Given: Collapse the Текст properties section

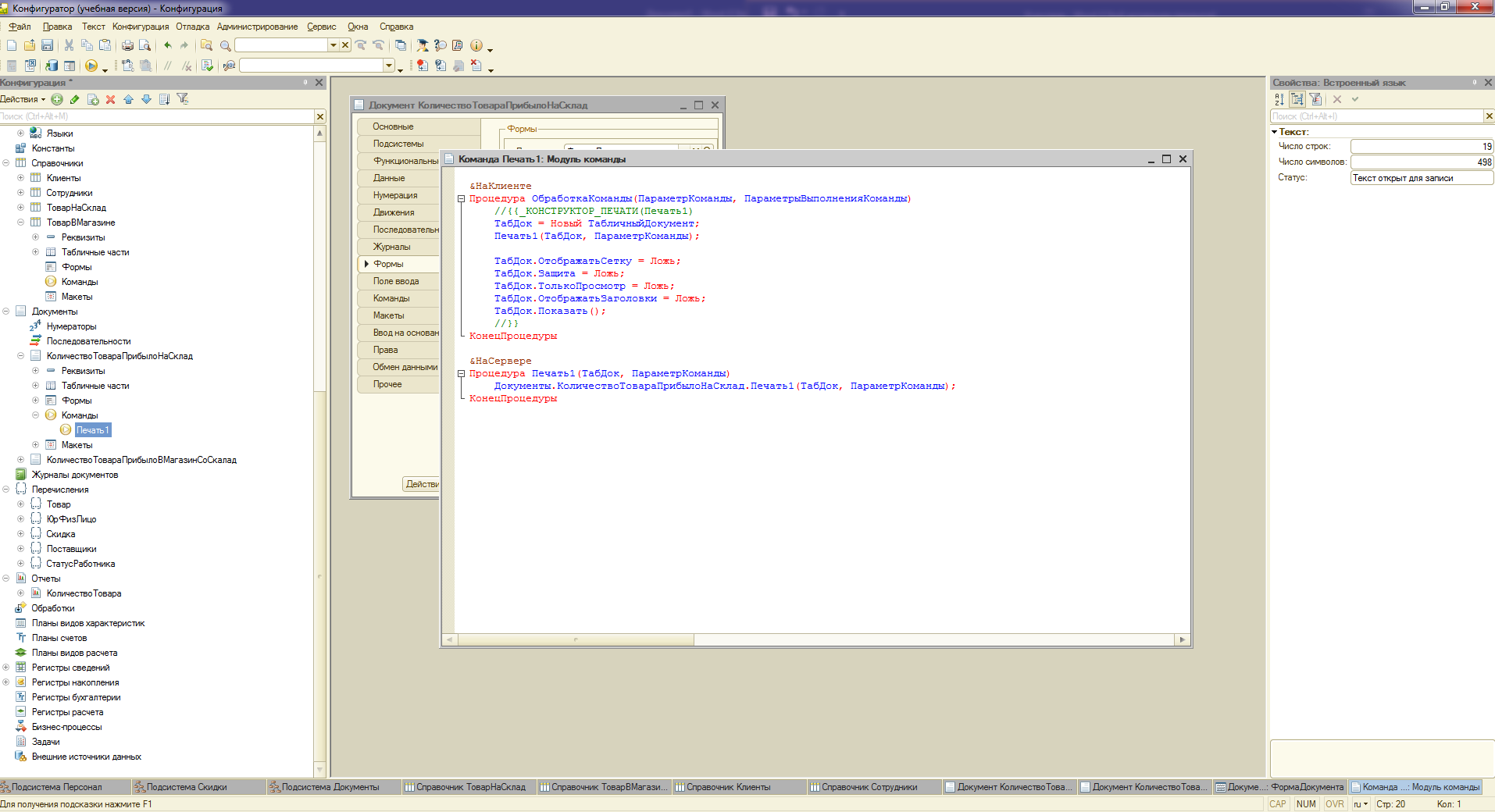Looking at the screenshot, I should click(1275, 132).
